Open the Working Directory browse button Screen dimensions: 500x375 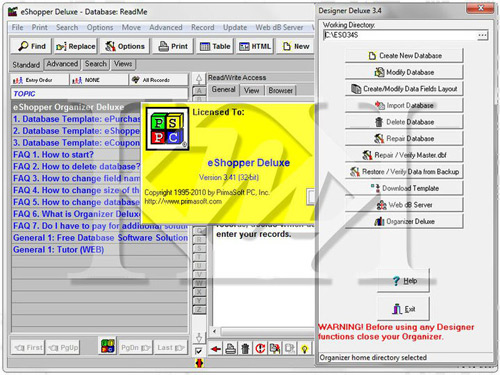point(482,35)
